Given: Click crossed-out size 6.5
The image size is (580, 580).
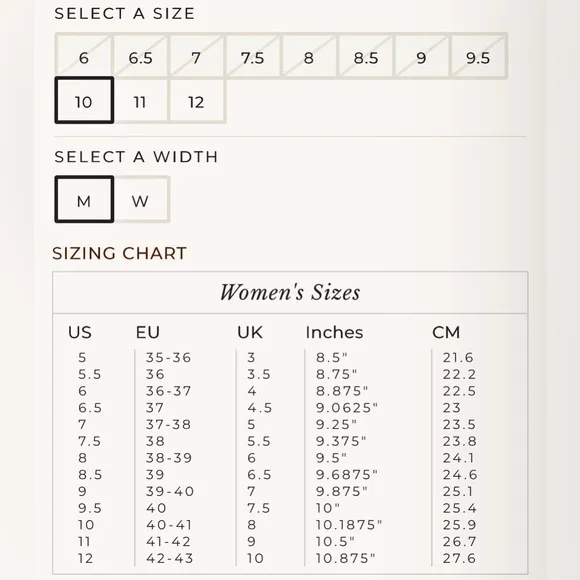Looking at the screenshot, I should 140,56.
